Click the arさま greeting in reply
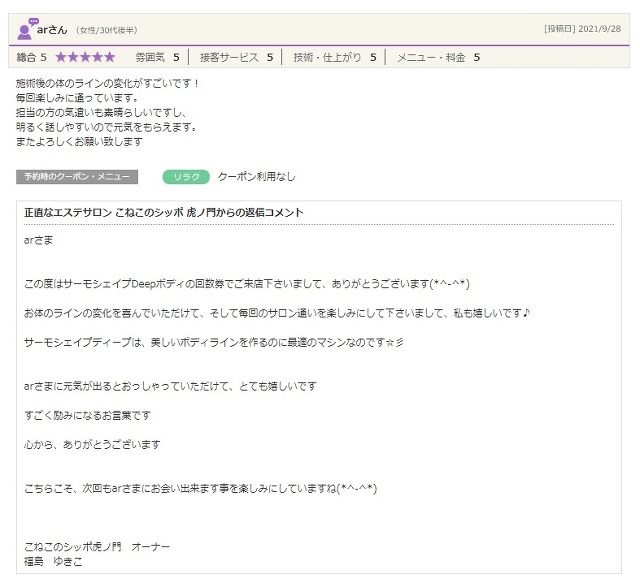Screen dimensions: 640x587 tap(38, 240)
